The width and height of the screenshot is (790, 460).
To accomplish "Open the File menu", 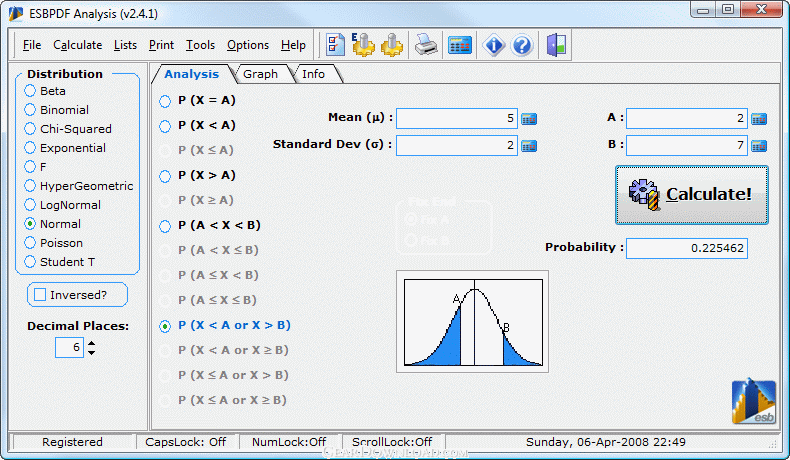I will (x=32, y=45).
